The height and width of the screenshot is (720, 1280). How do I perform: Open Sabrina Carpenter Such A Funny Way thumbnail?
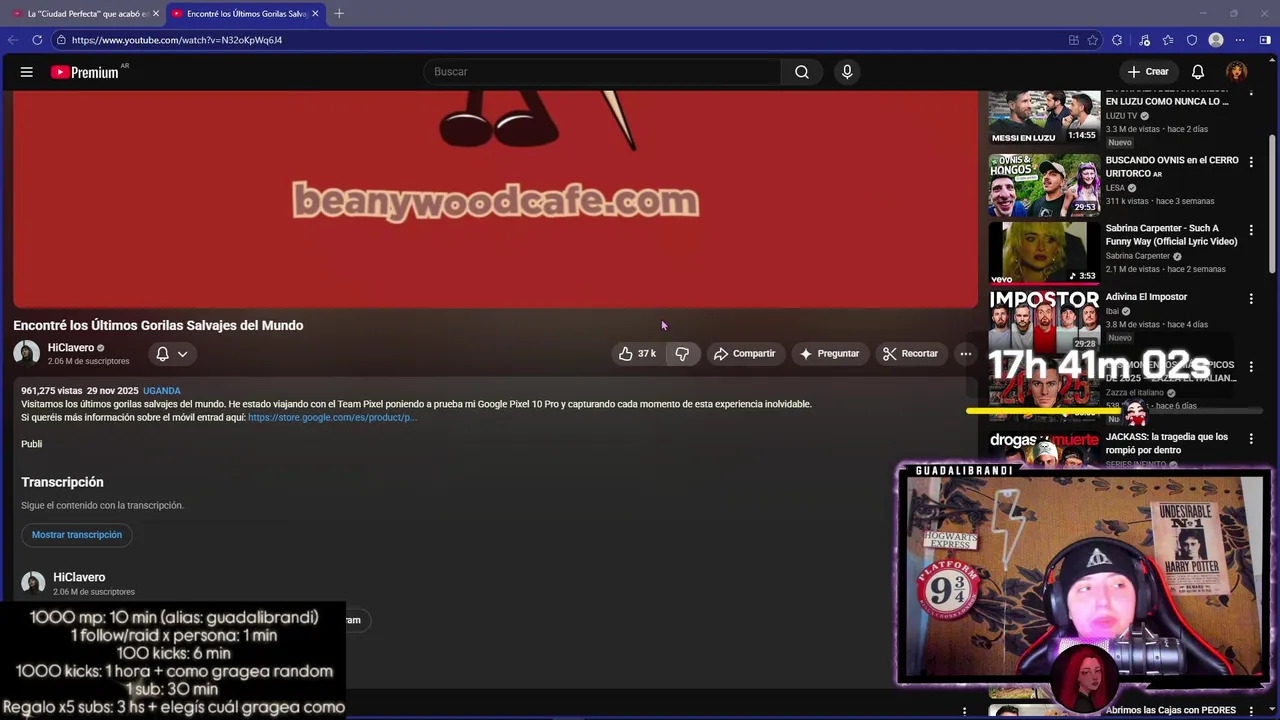(1044, 253)
